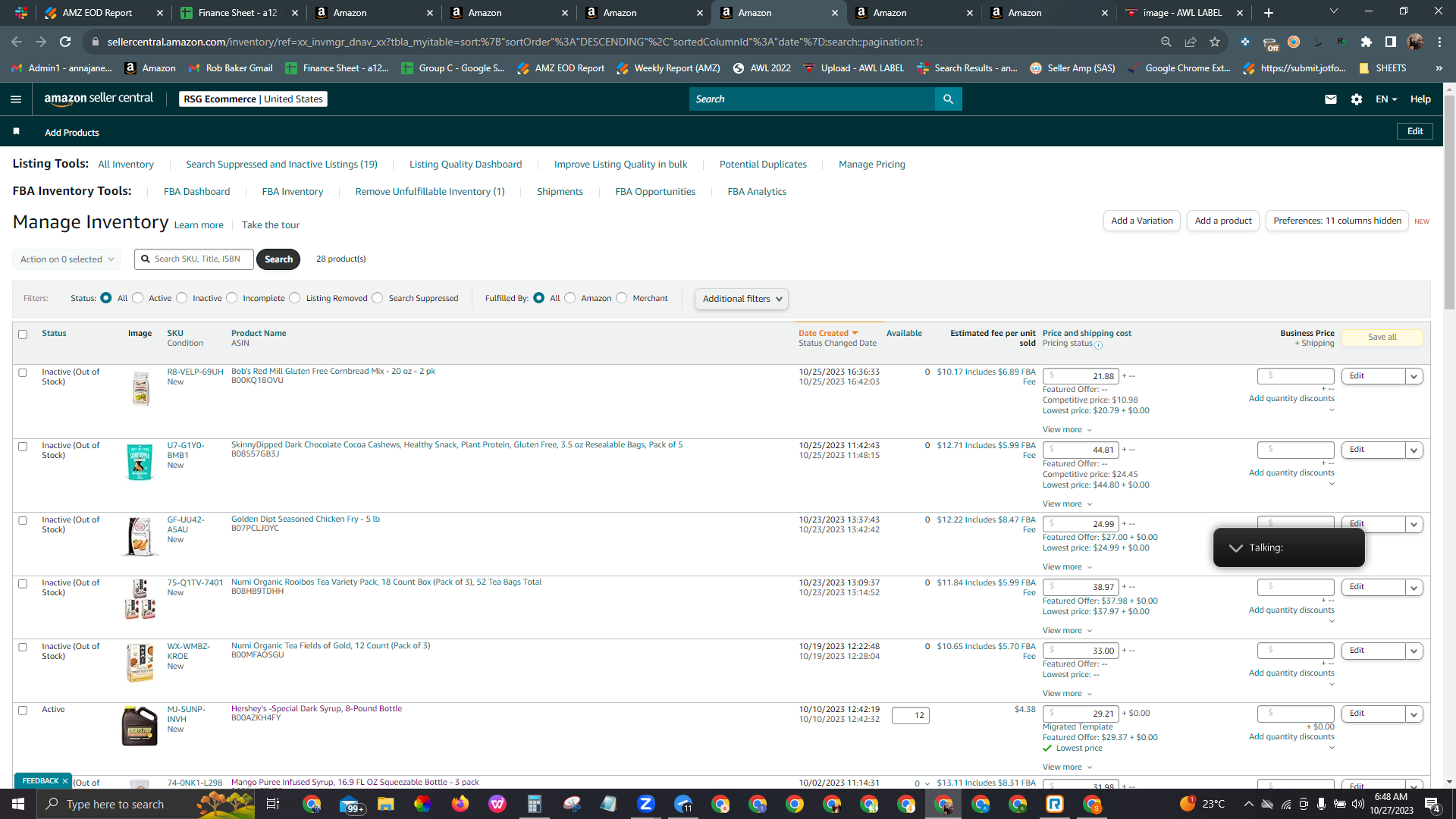Open Zoom from the taskbar
Screen dimensions: 1456x819
click(x=646, y=804)
